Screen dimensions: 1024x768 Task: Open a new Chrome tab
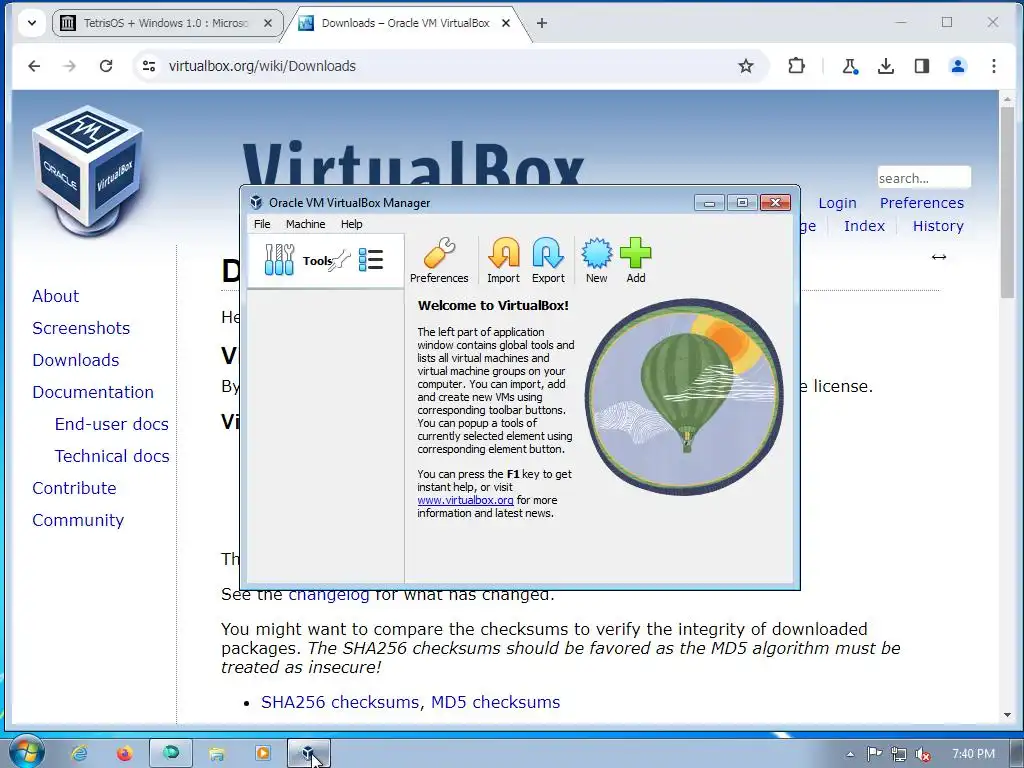pos(541,23)
